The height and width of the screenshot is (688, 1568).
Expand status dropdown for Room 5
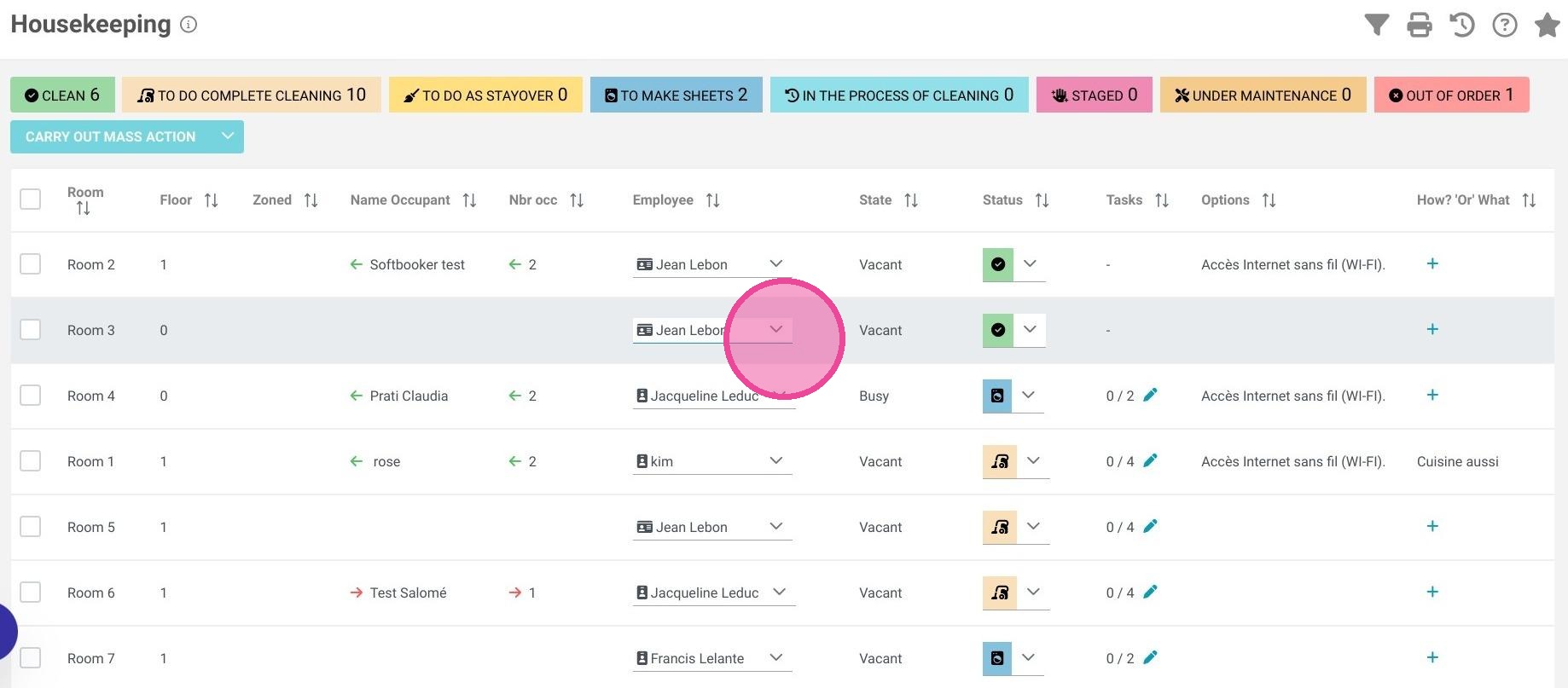[1033, 526]
